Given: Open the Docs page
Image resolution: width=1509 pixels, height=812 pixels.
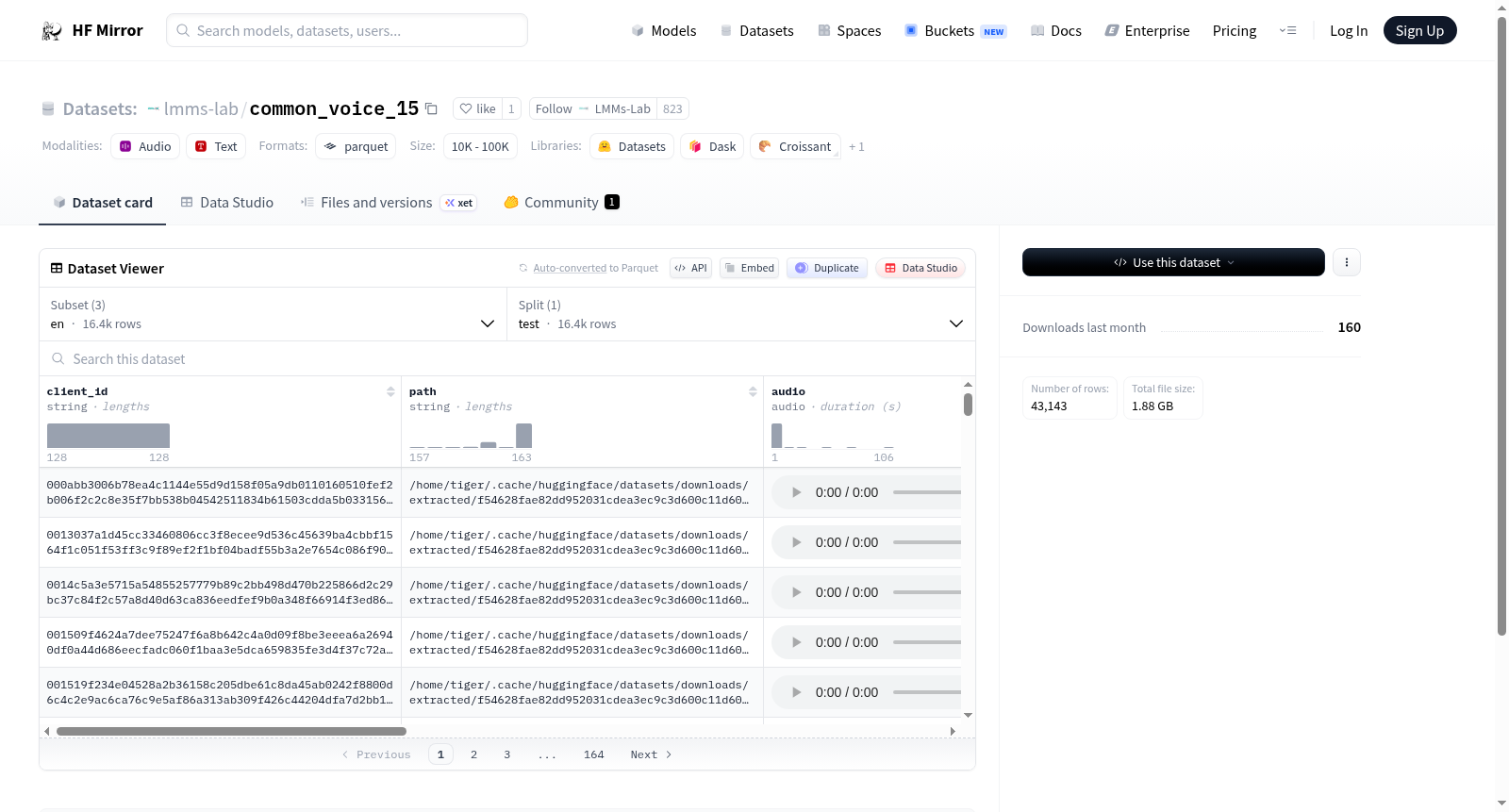Looking at the screenshot, I should click(x=1056, y=31).
